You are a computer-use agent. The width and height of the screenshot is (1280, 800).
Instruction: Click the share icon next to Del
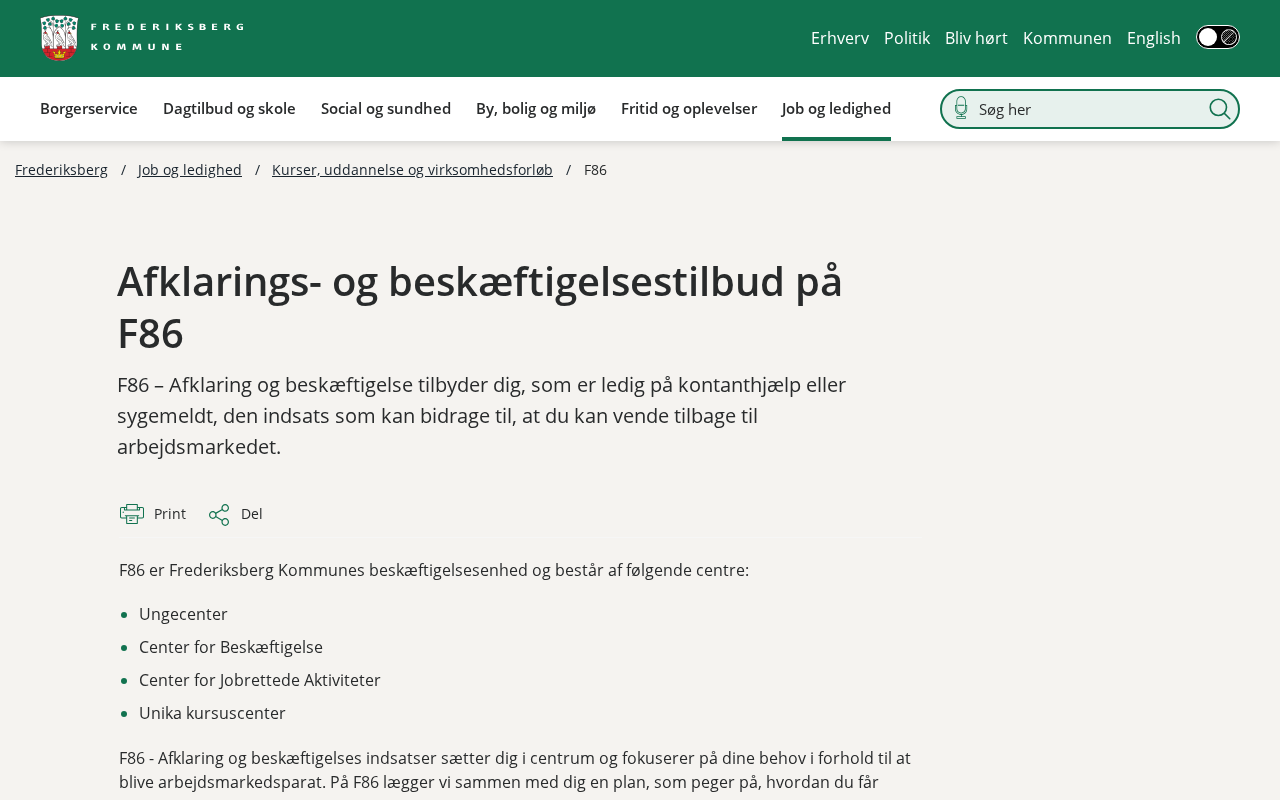click(x=219, y=515)
